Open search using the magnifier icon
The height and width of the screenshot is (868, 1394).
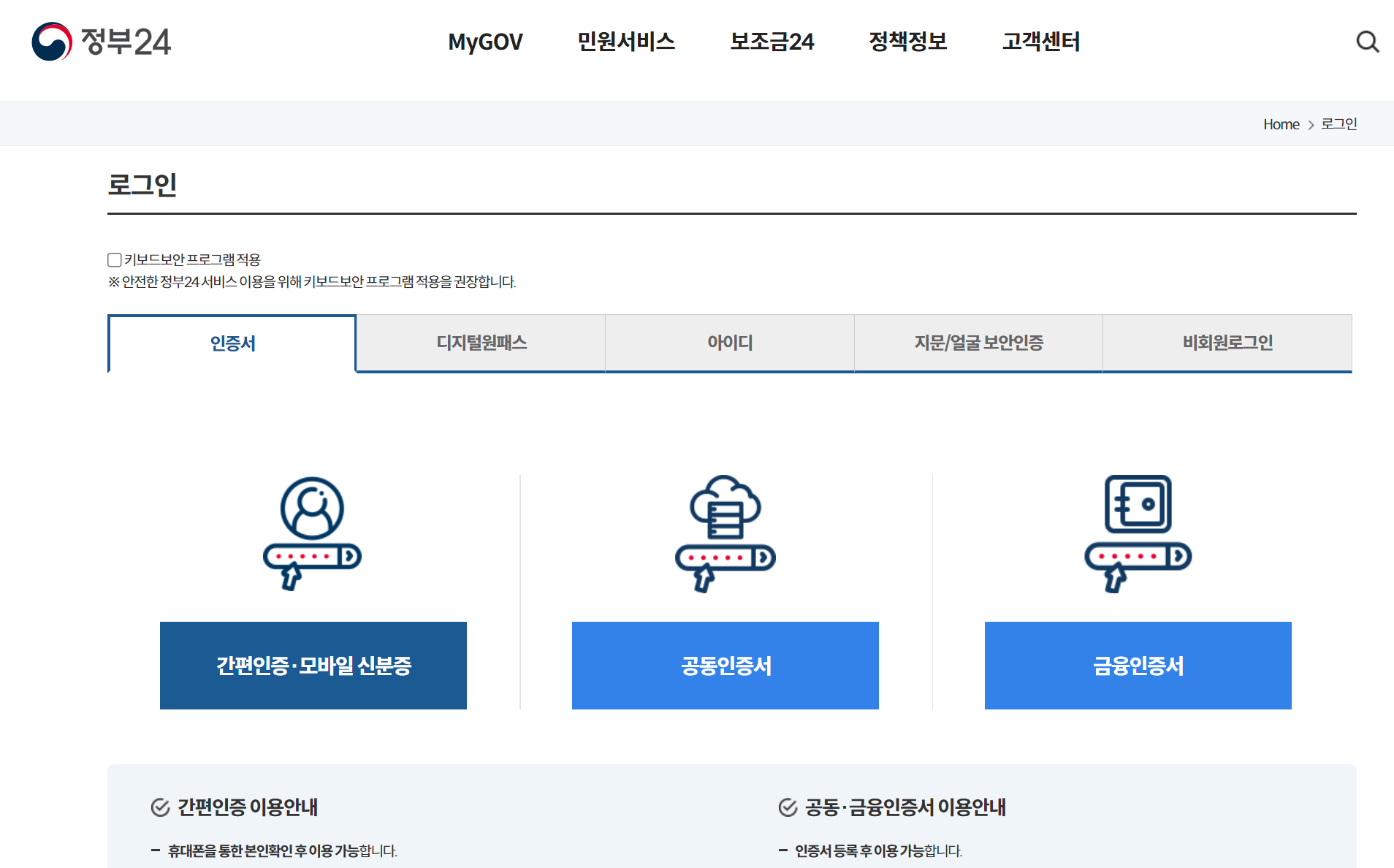pyautogui.click(x=1367, y=42)
